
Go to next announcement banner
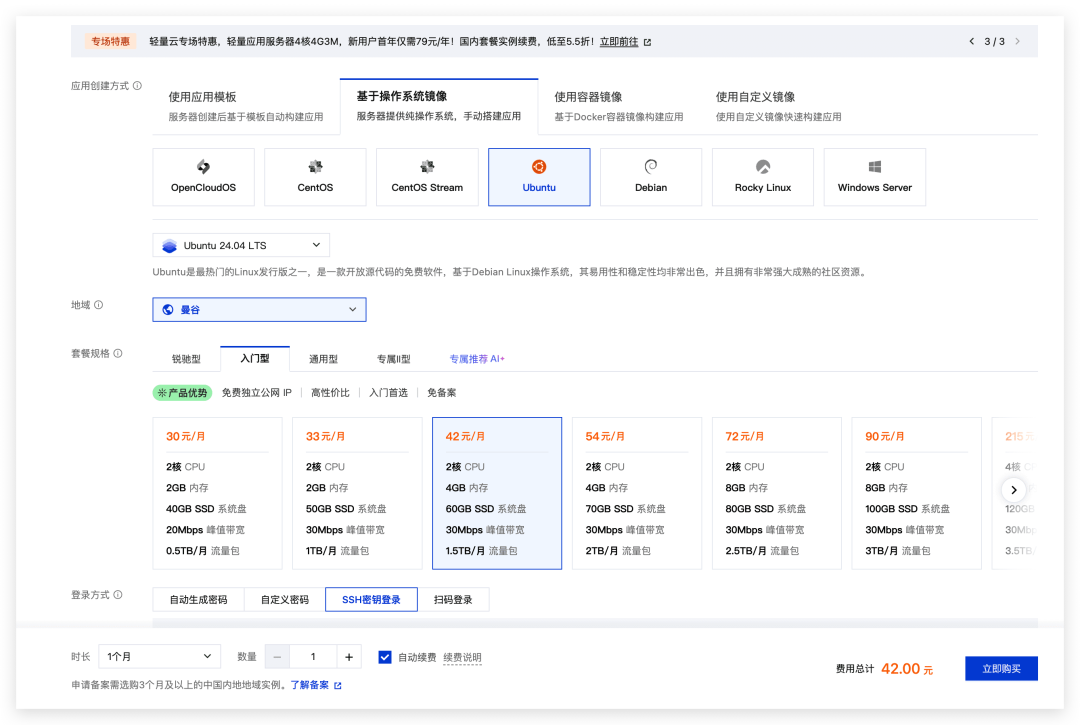(1017, 41)
